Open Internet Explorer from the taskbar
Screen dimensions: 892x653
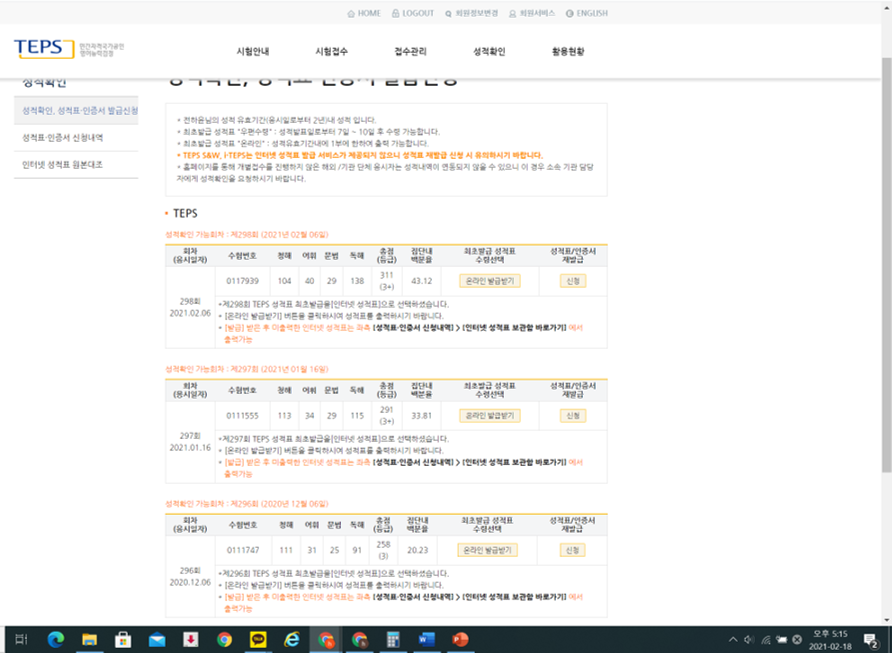292,639
